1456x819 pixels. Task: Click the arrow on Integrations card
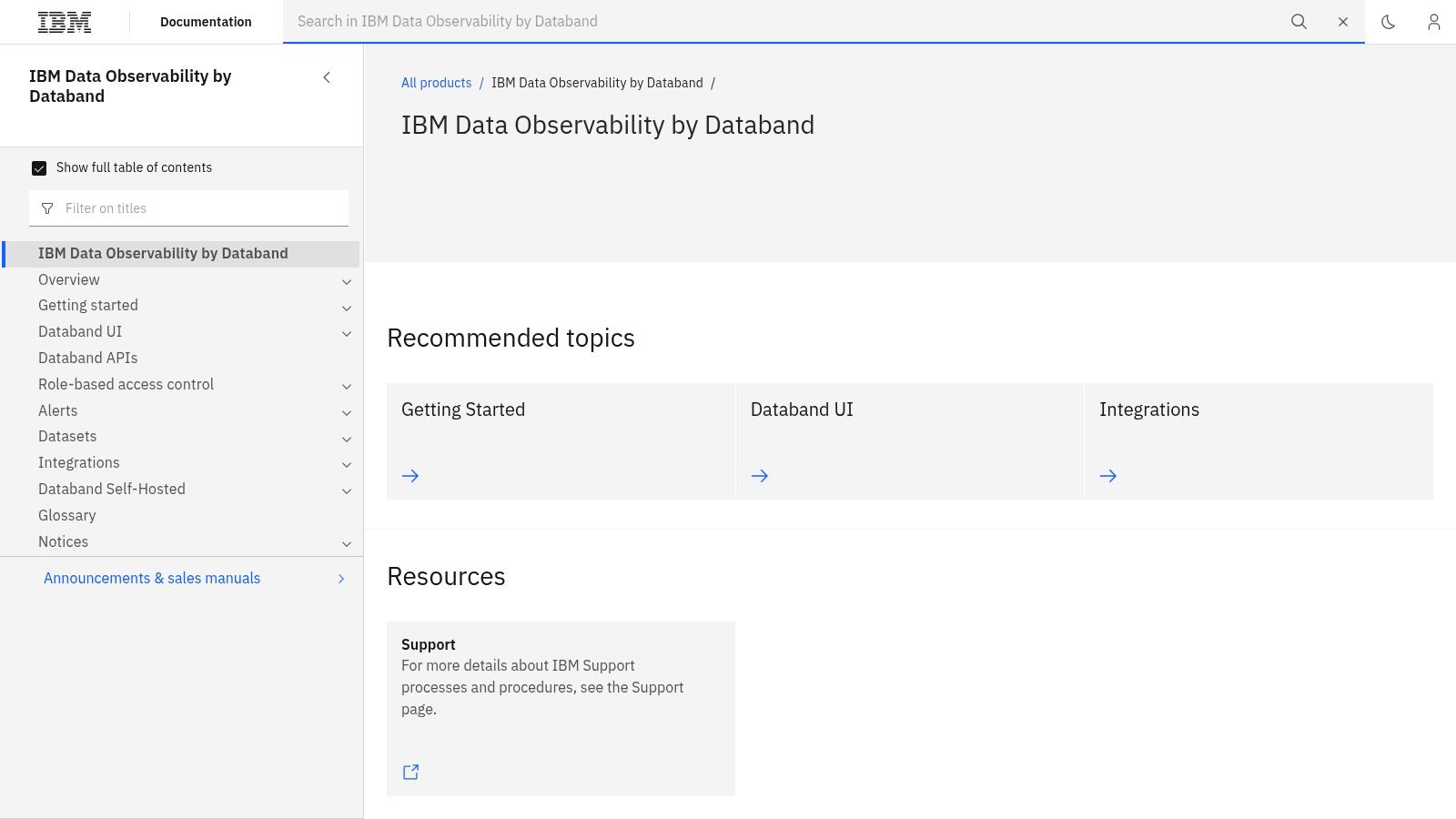tap(1108, 476)
